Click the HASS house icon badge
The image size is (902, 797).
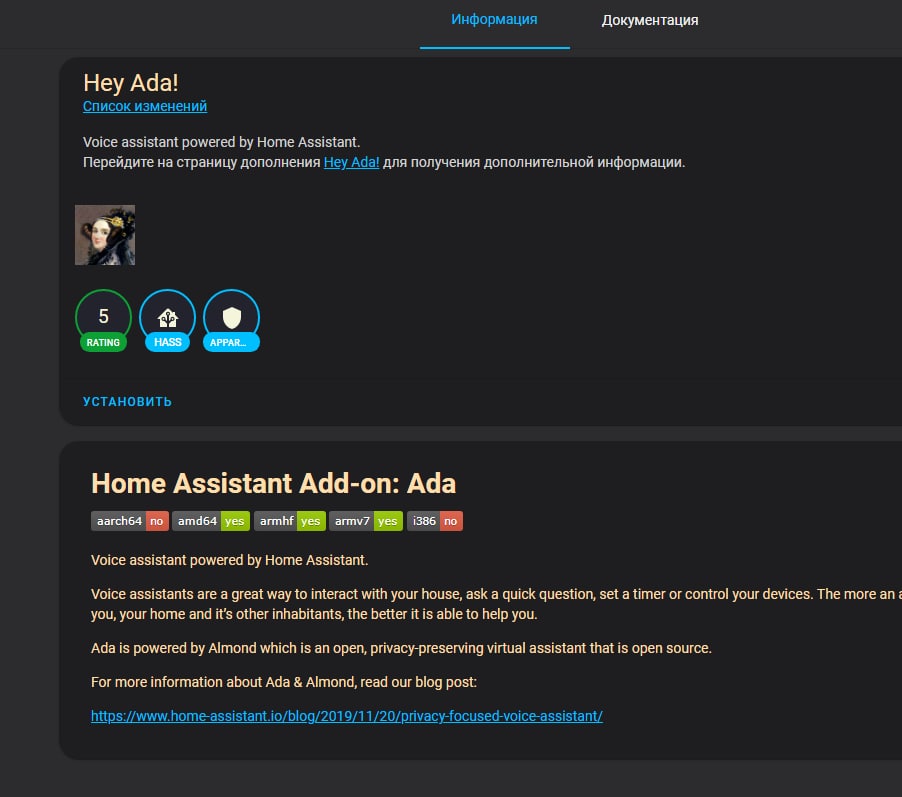(x=167, y=320)
